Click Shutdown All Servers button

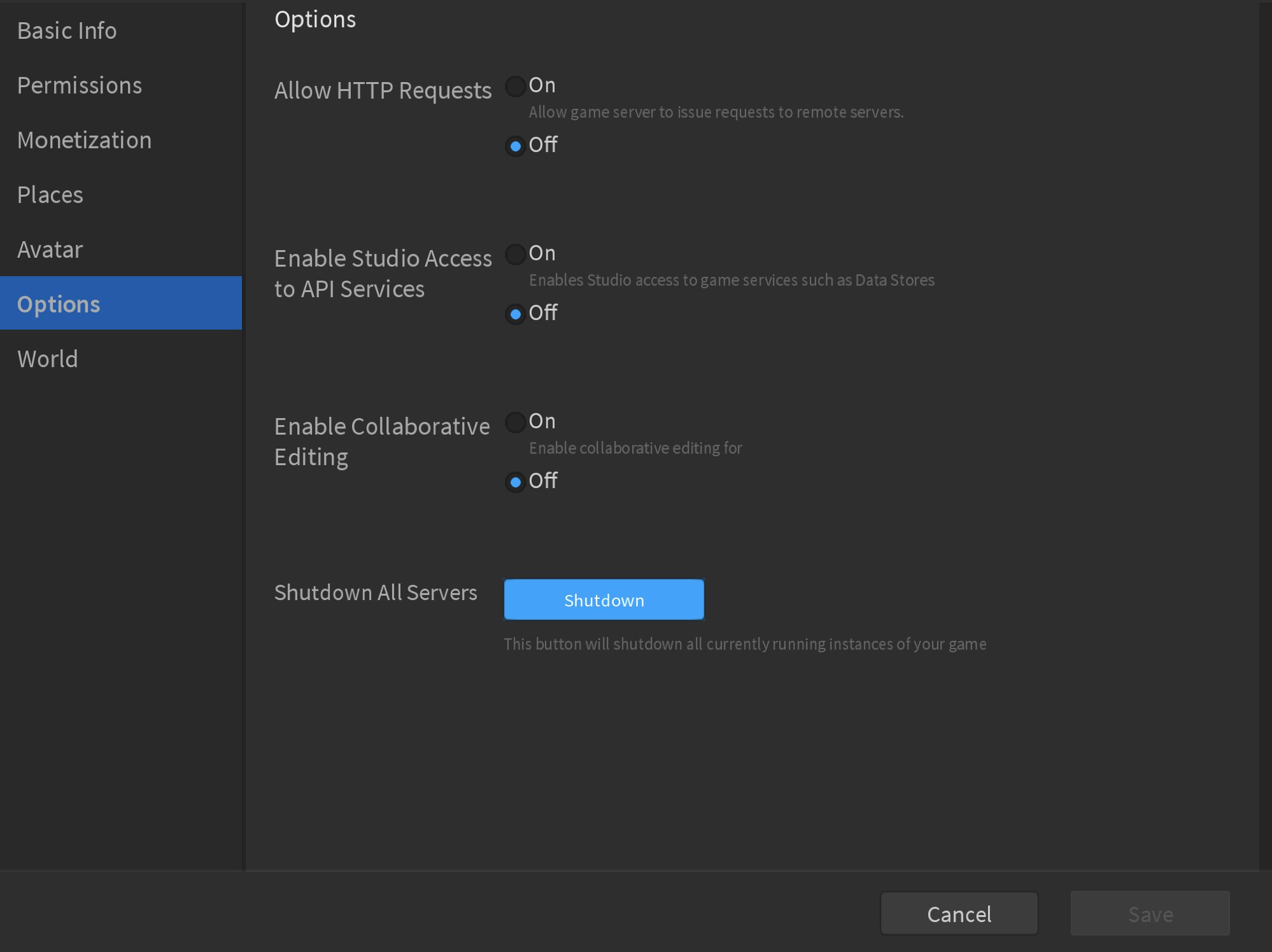tap(604, 599)
